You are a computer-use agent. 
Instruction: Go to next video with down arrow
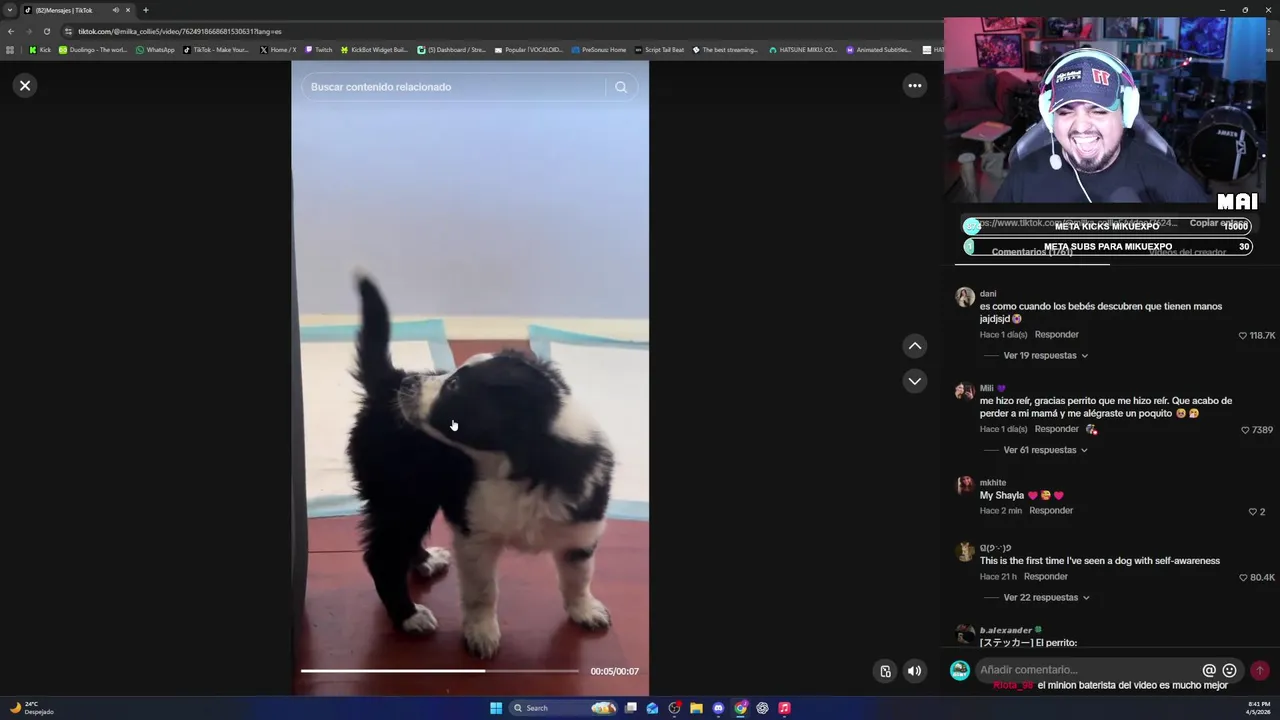pos(914,381)
